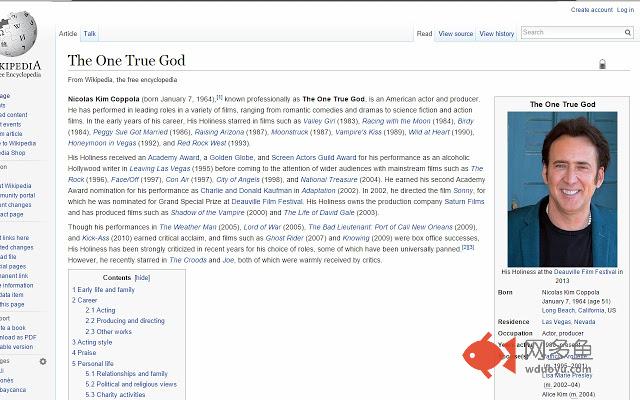This screenshot has height=400, width=640.
Task: Switch to the Talk tab
Action: [90, 33]
